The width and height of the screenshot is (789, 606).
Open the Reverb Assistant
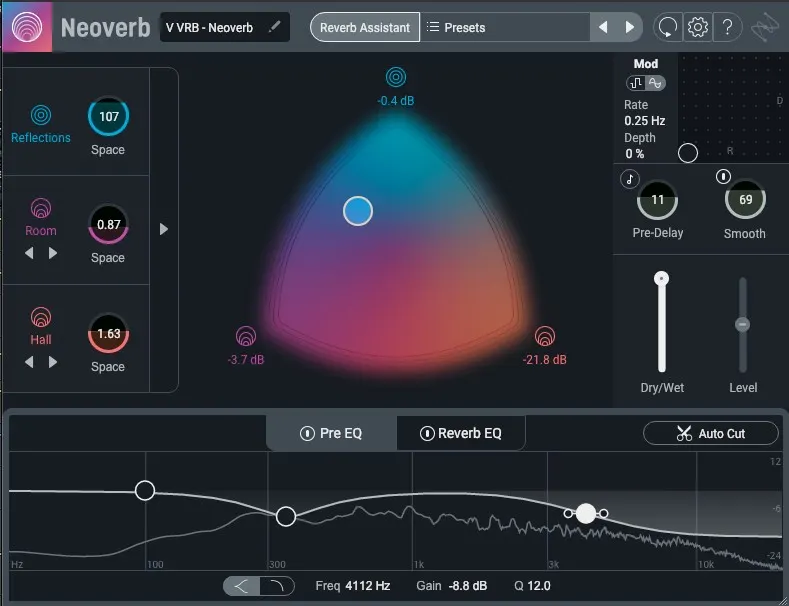click(x=365, y=27)
